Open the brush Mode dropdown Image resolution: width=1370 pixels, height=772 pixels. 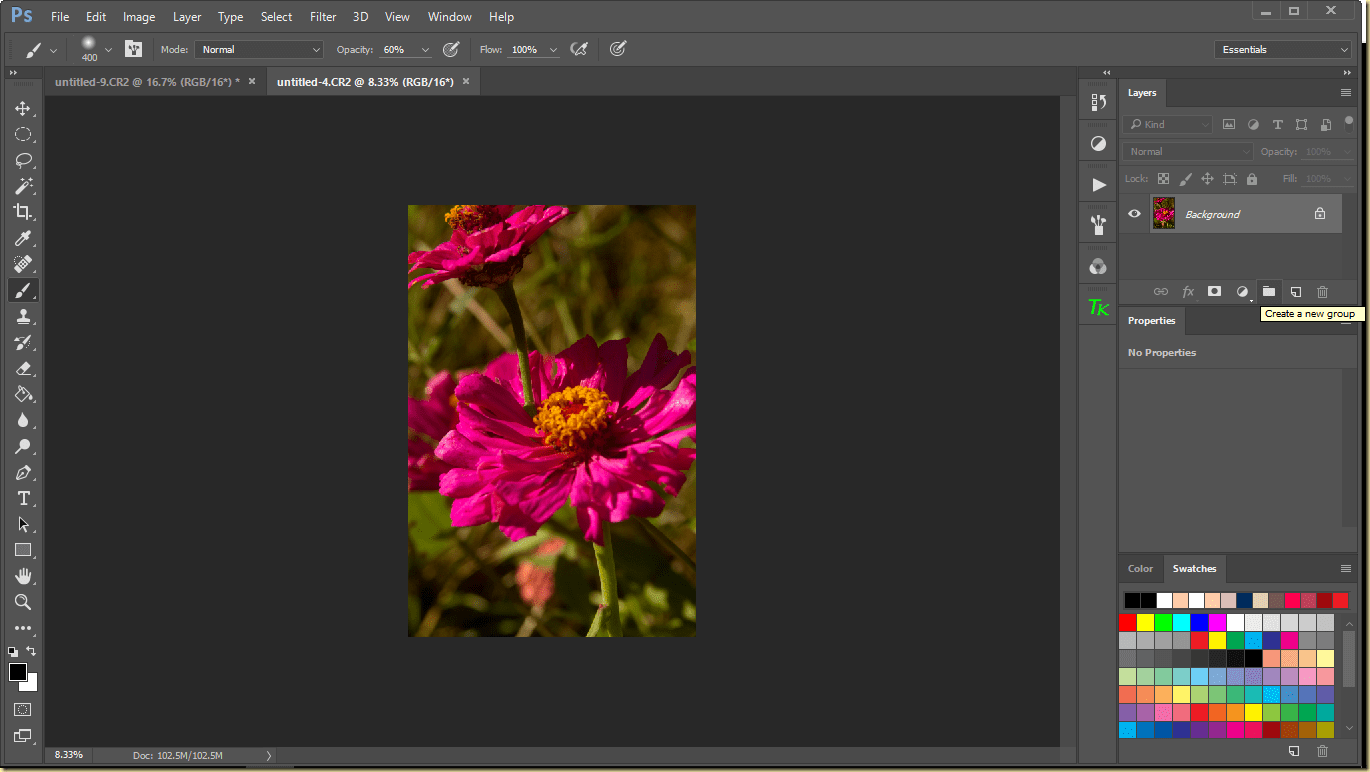pos(259,49)
